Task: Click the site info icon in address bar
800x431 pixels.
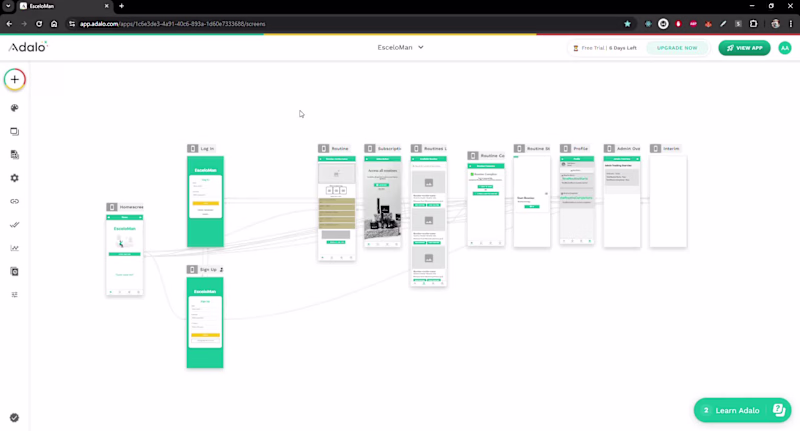Action: 72,24
